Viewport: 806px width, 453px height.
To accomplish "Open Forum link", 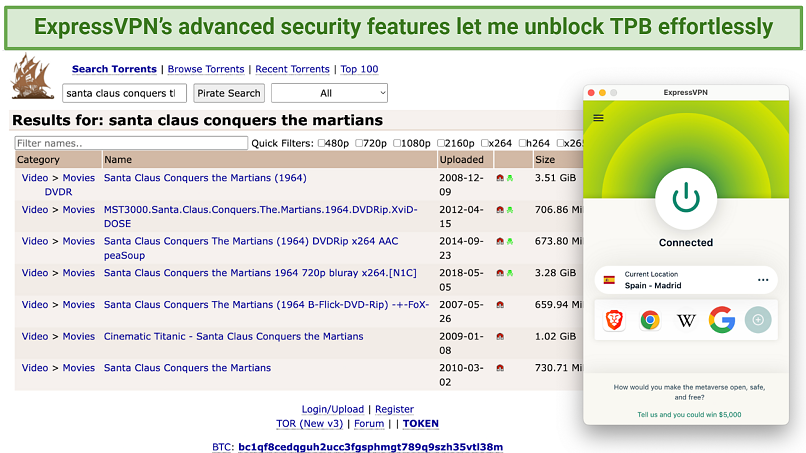I will (x=369, y=424).
